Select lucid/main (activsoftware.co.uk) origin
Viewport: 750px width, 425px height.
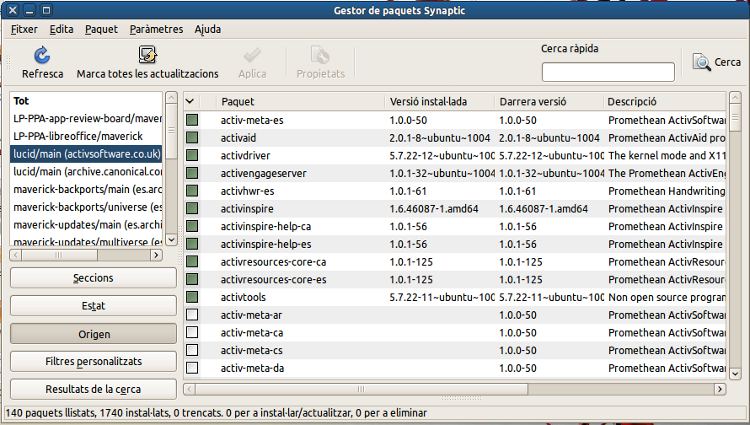point(86,154)
